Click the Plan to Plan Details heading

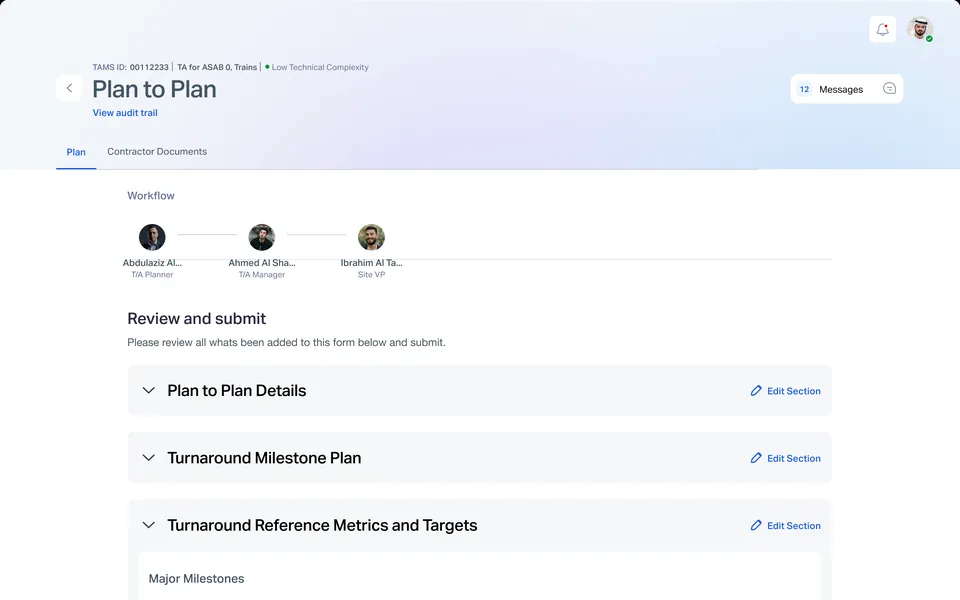click(236, 391)
